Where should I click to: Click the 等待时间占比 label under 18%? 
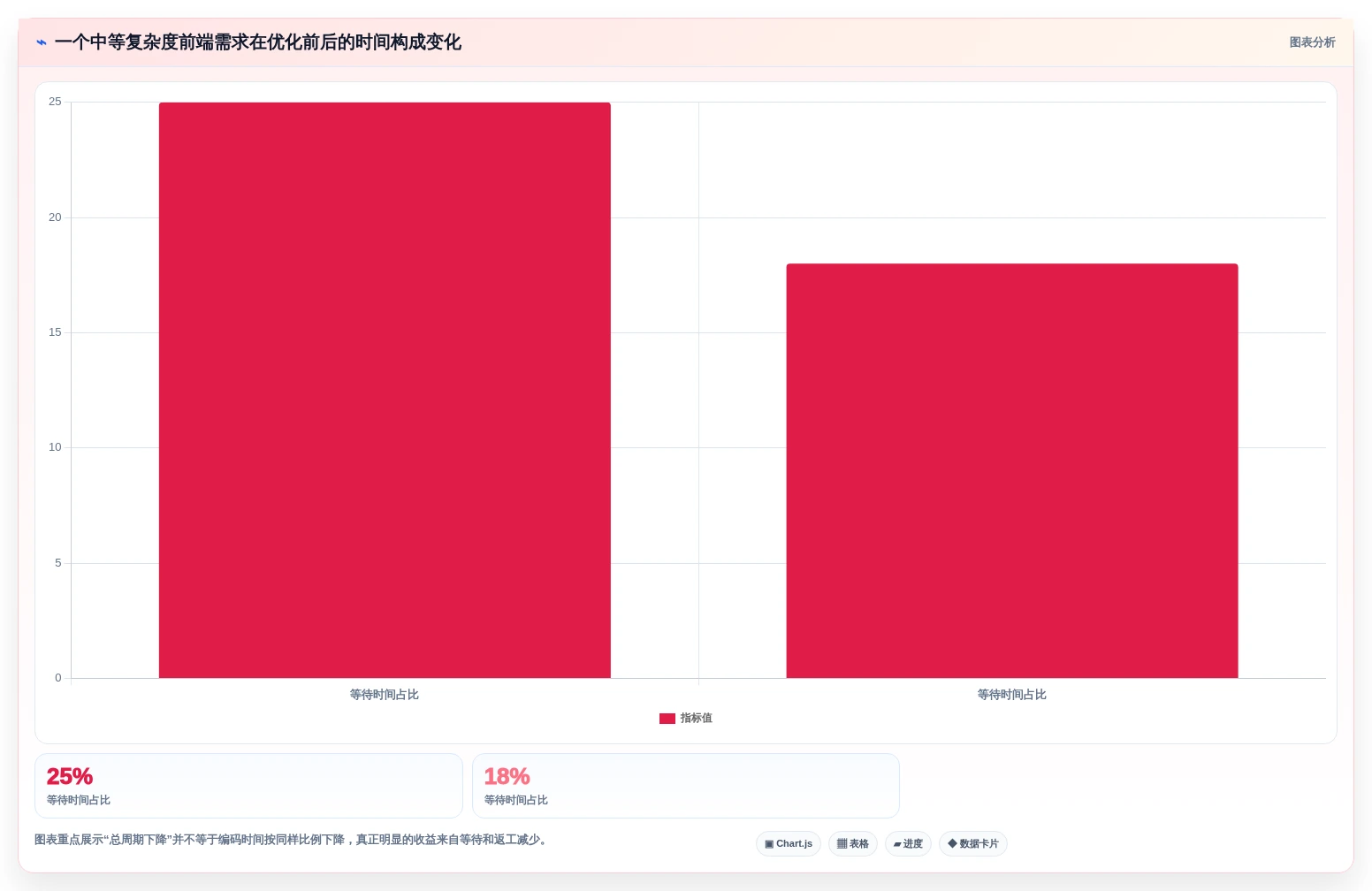pos(516,800)
